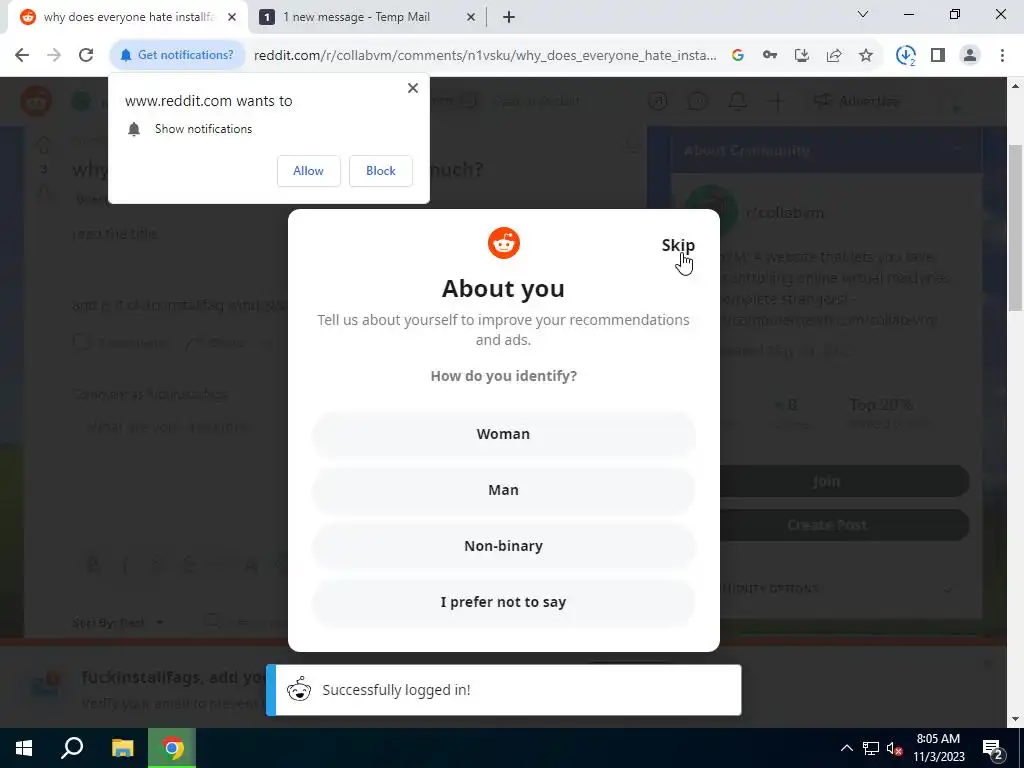This screenshot has height=768, width=1024.
Task: Open Chrome three-dot menu
Action: pos(1002,56)
